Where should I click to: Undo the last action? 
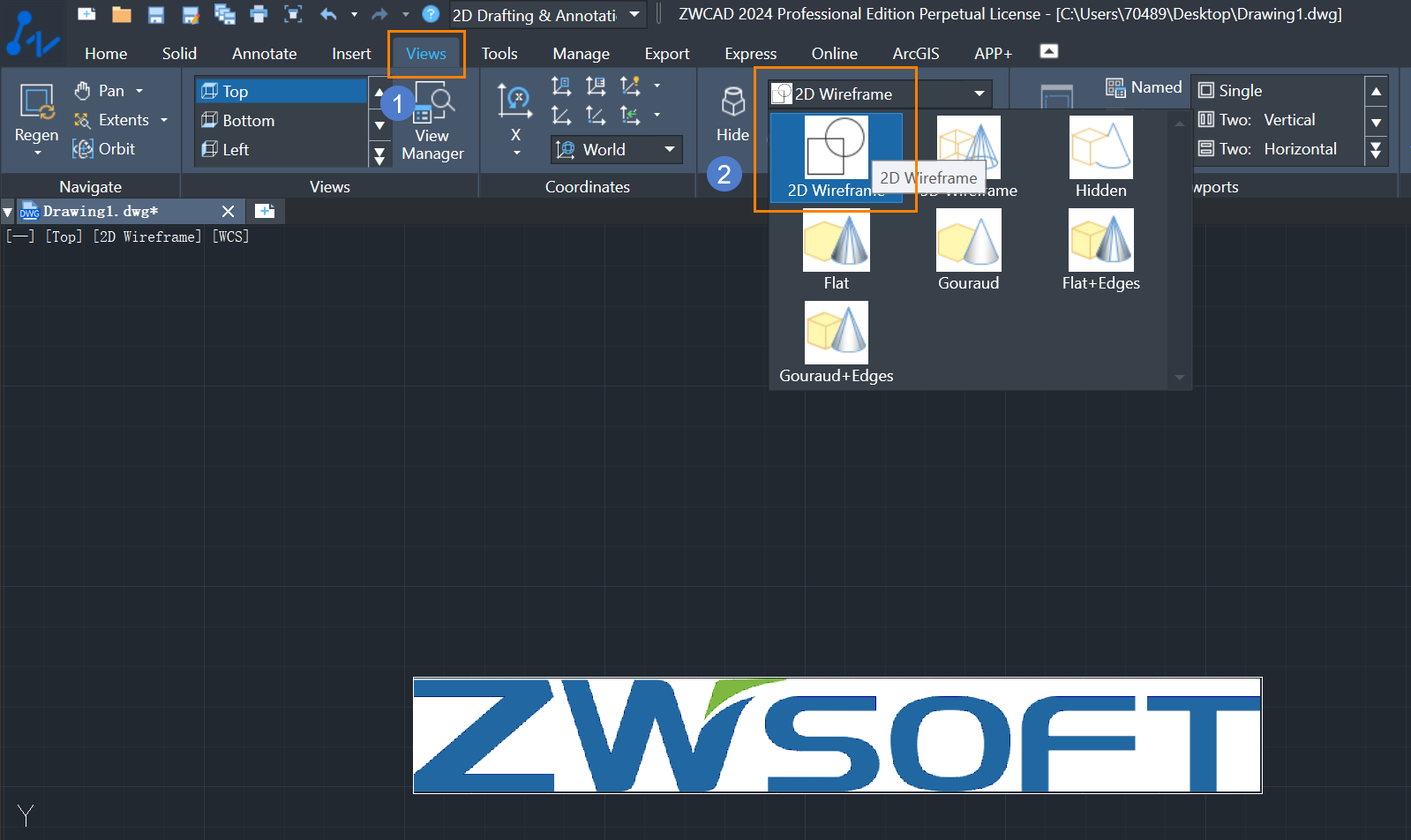point(328,14)
